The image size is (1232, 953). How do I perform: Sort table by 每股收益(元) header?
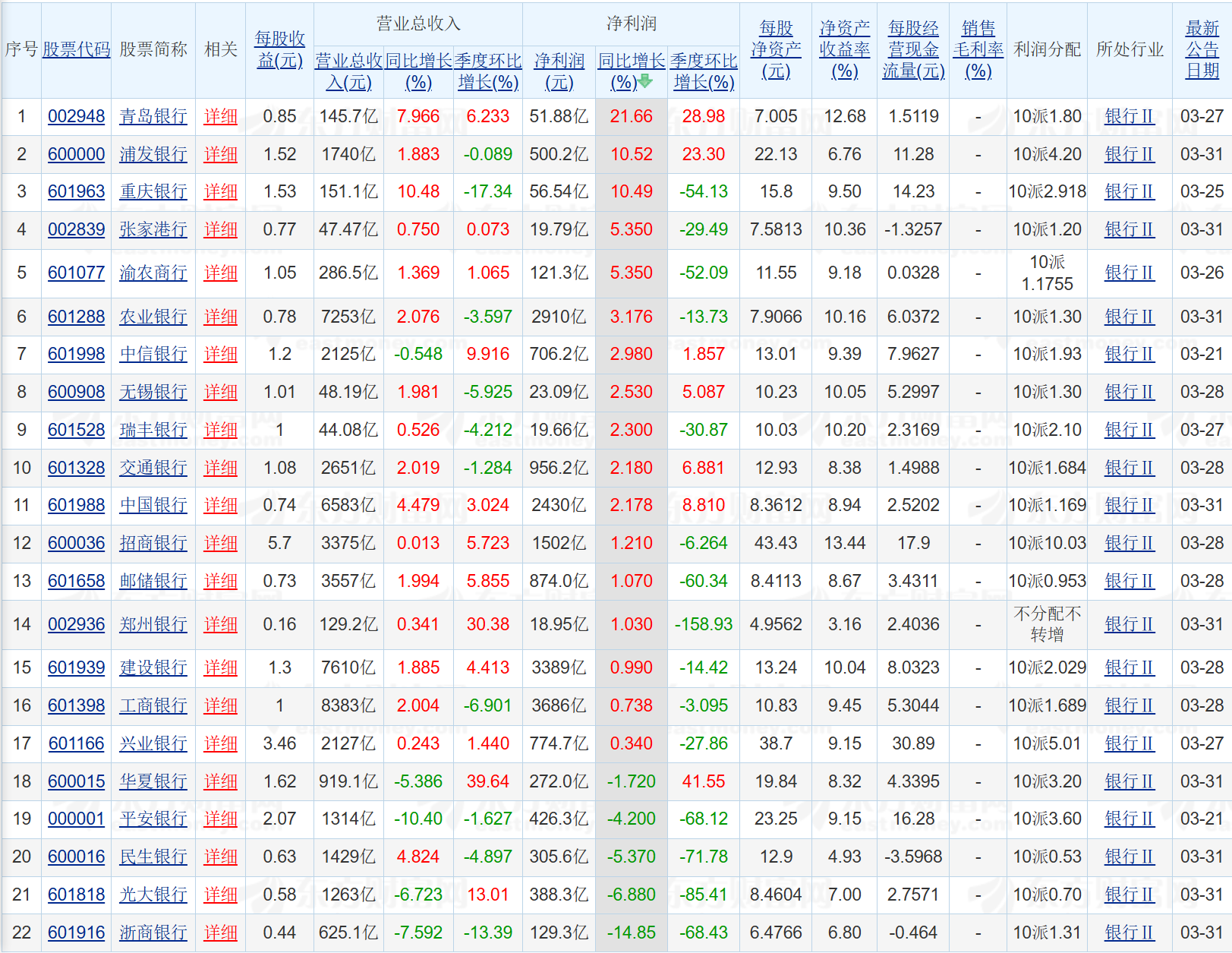point(279,49)
